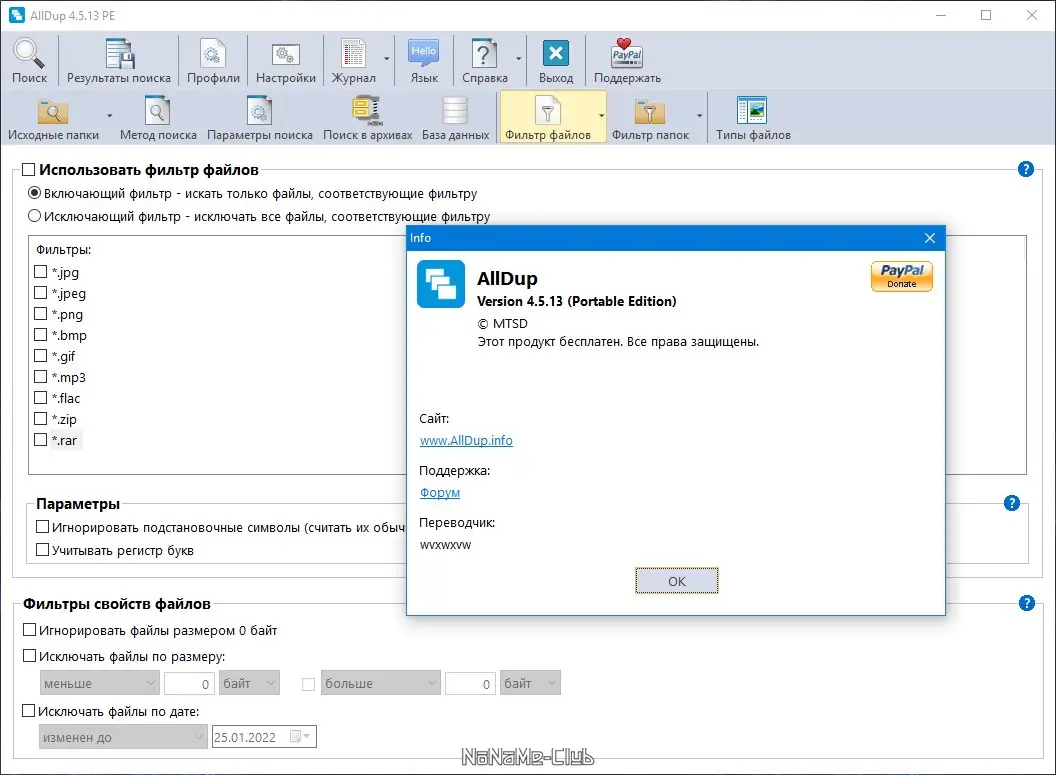
Task: Open the second байт unit dropdown
Action: (x=530, y=683)
